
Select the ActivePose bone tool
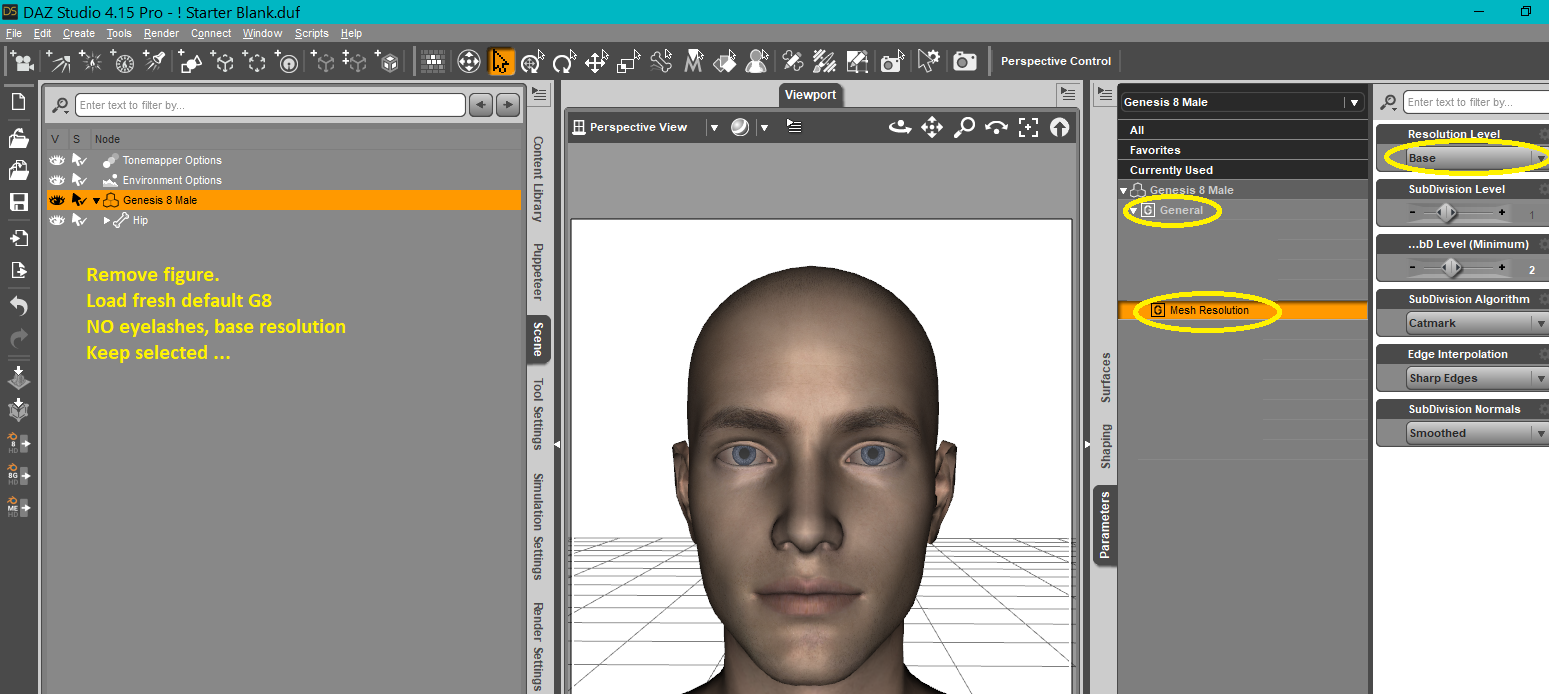point(661,62)
